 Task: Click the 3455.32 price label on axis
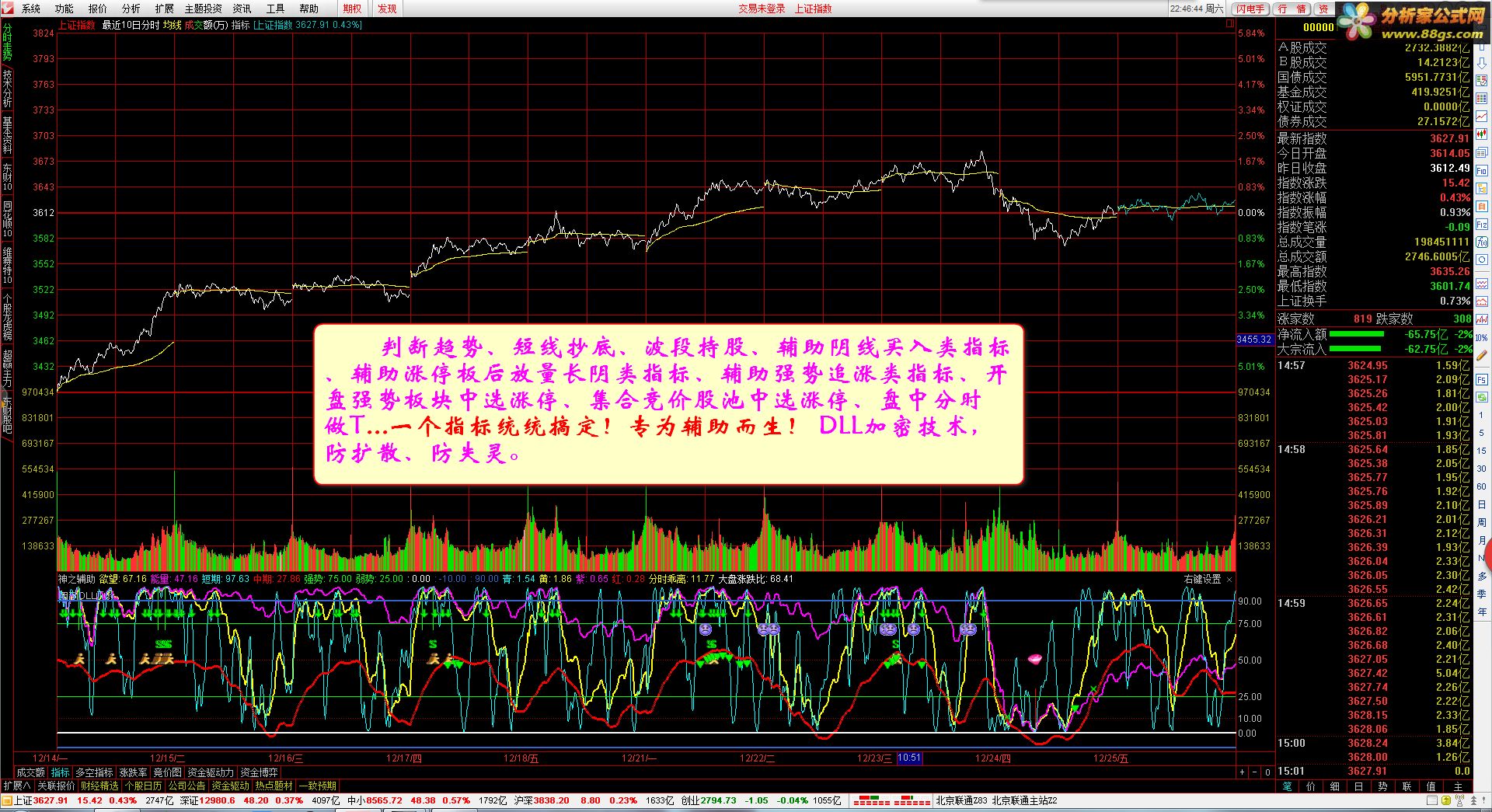click(x=1254, y=340)
